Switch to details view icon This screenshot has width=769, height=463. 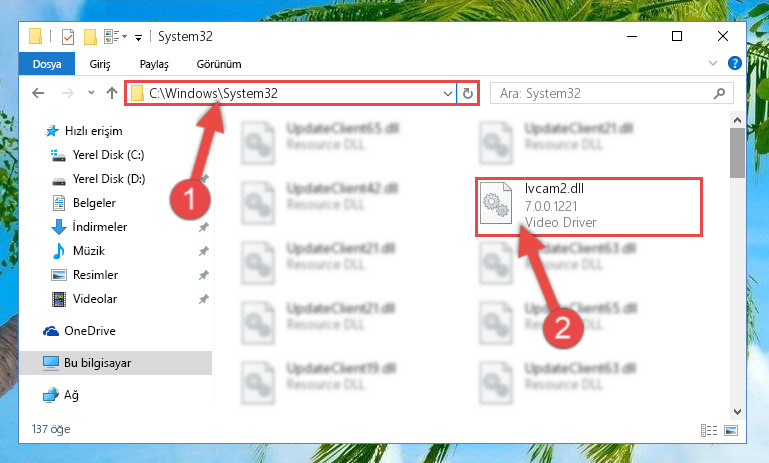709,430
